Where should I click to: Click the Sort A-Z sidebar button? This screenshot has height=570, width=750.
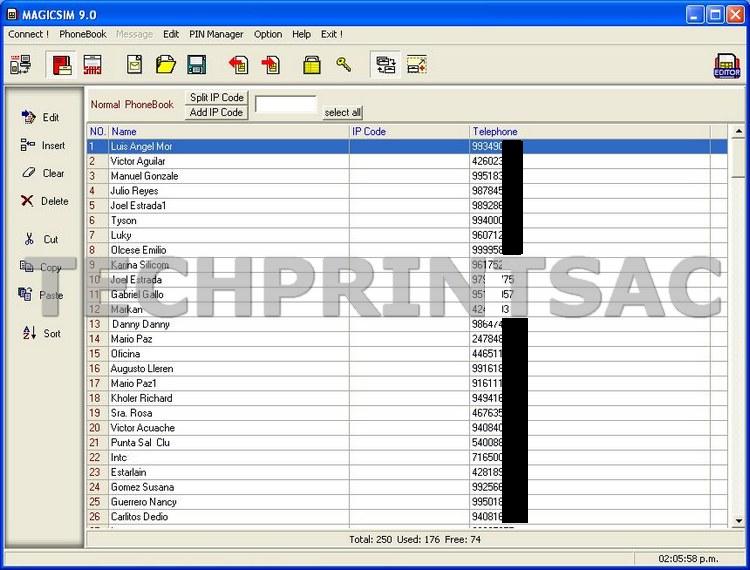click(x=42, y=333)
